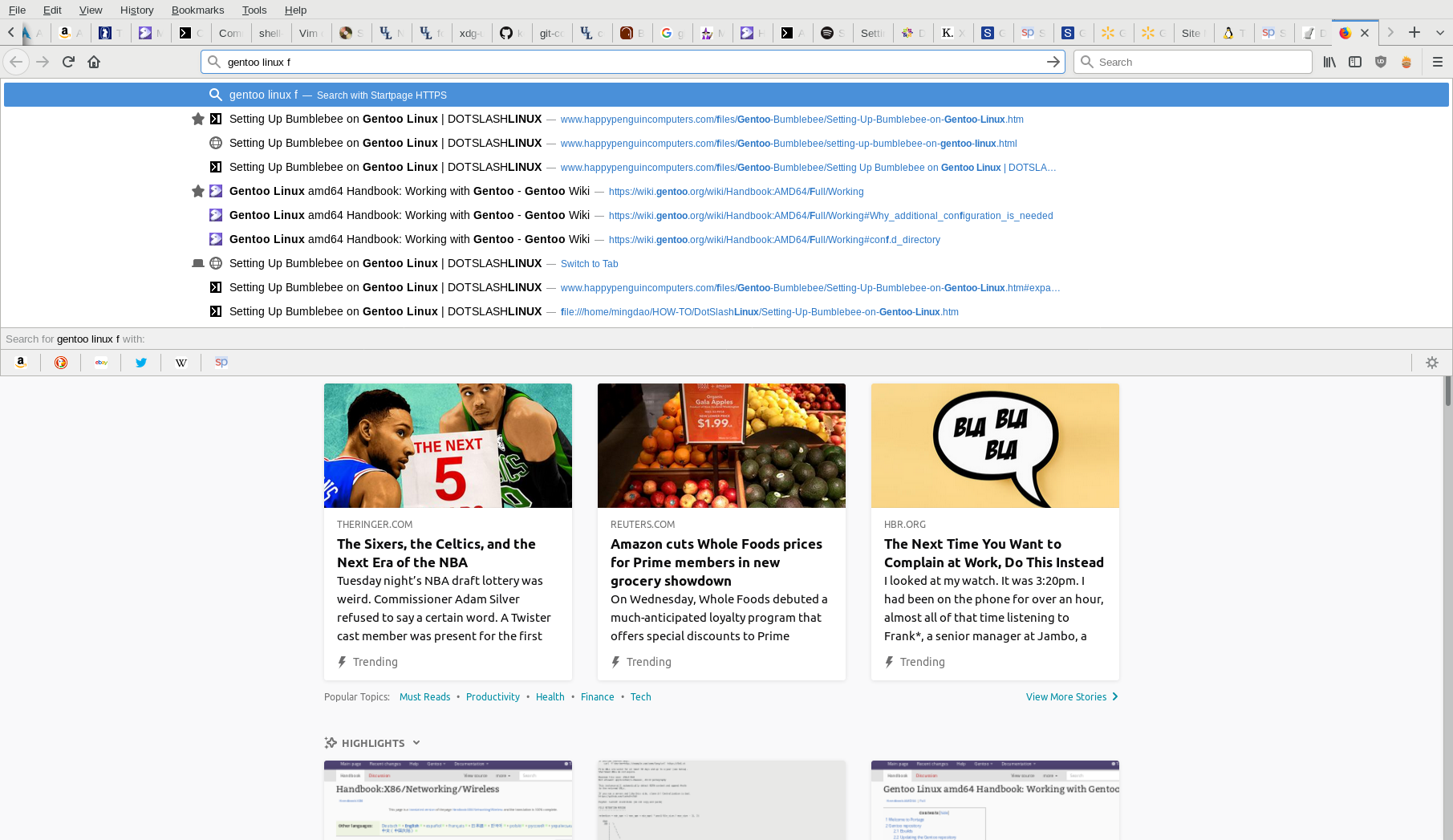Open the HBR complain at work story
This screenshot has height=840, width=1453.
(995, 531)
